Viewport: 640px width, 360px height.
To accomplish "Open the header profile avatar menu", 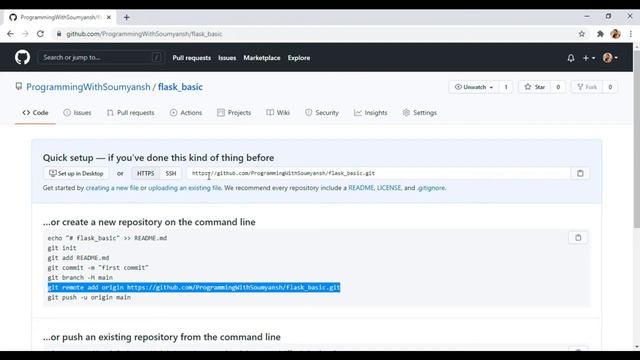I will click(610, 58).
